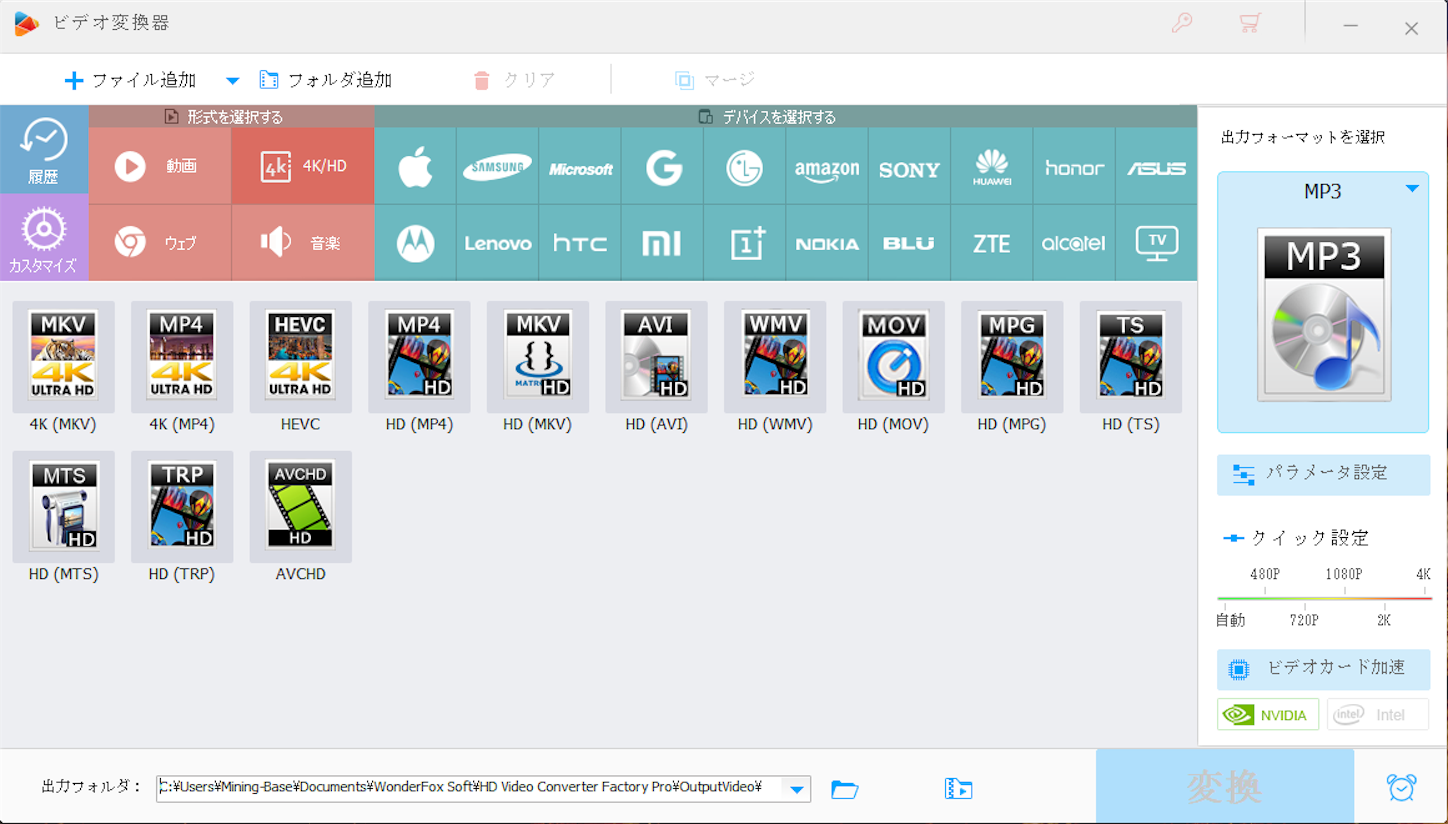This screenshot has width=1448, height=824.
Task: Open NVIDIA video card acceleration option
Action: coord(1267,714)
